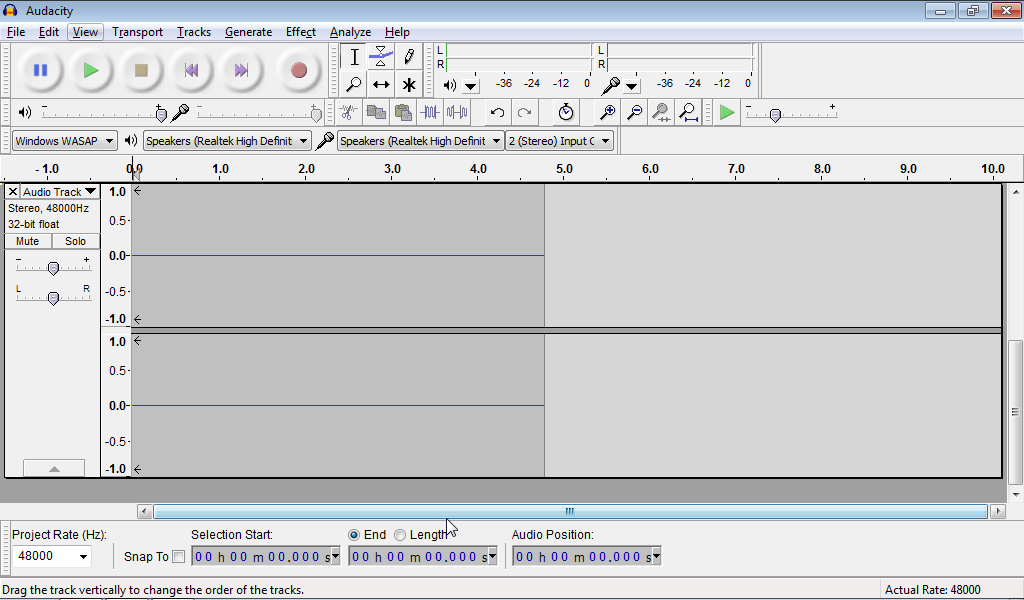This screenshot has height=600, width=1024.
Task: Open the Windows WASAPI host dropdown
Action: (x=65, y=141)
